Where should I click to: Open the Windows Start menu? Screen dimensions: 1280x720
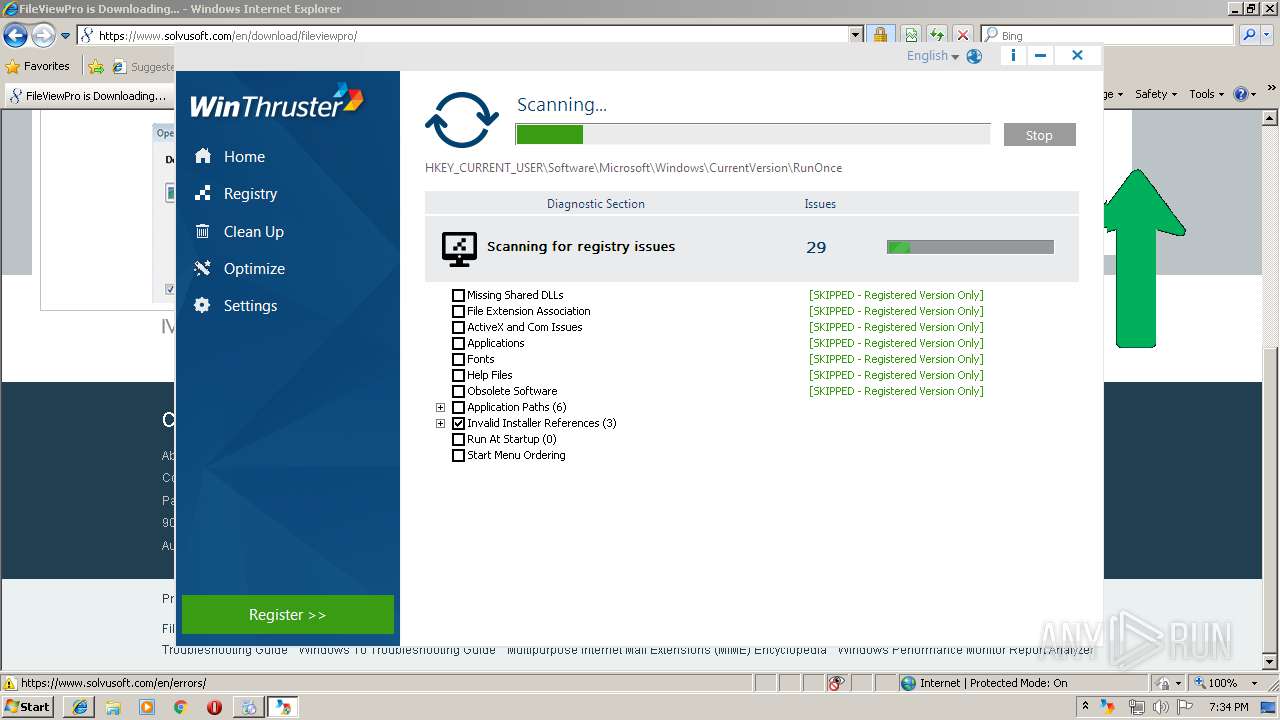point(28,706)
